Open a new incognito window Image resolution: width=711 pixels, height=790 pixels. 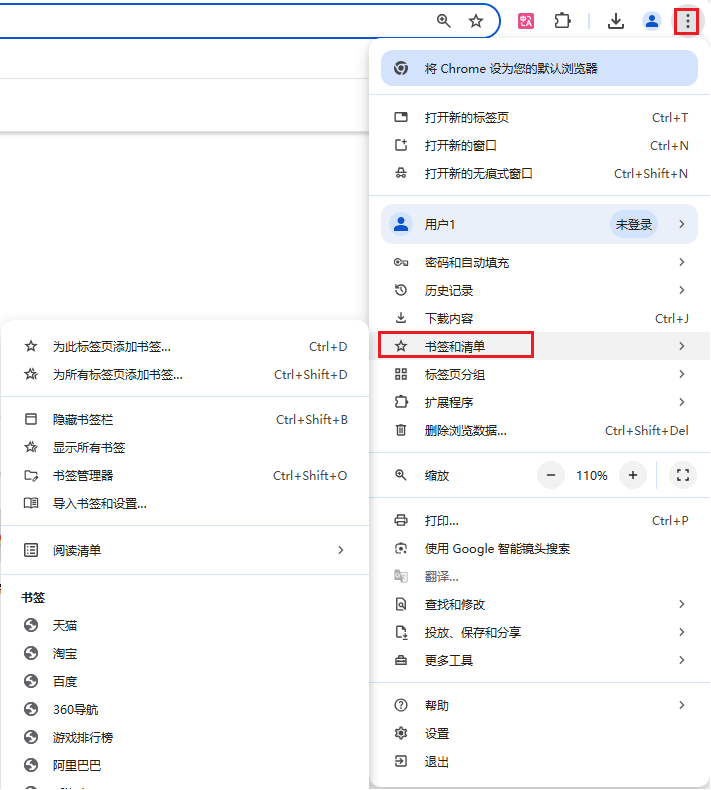point(539,174)
